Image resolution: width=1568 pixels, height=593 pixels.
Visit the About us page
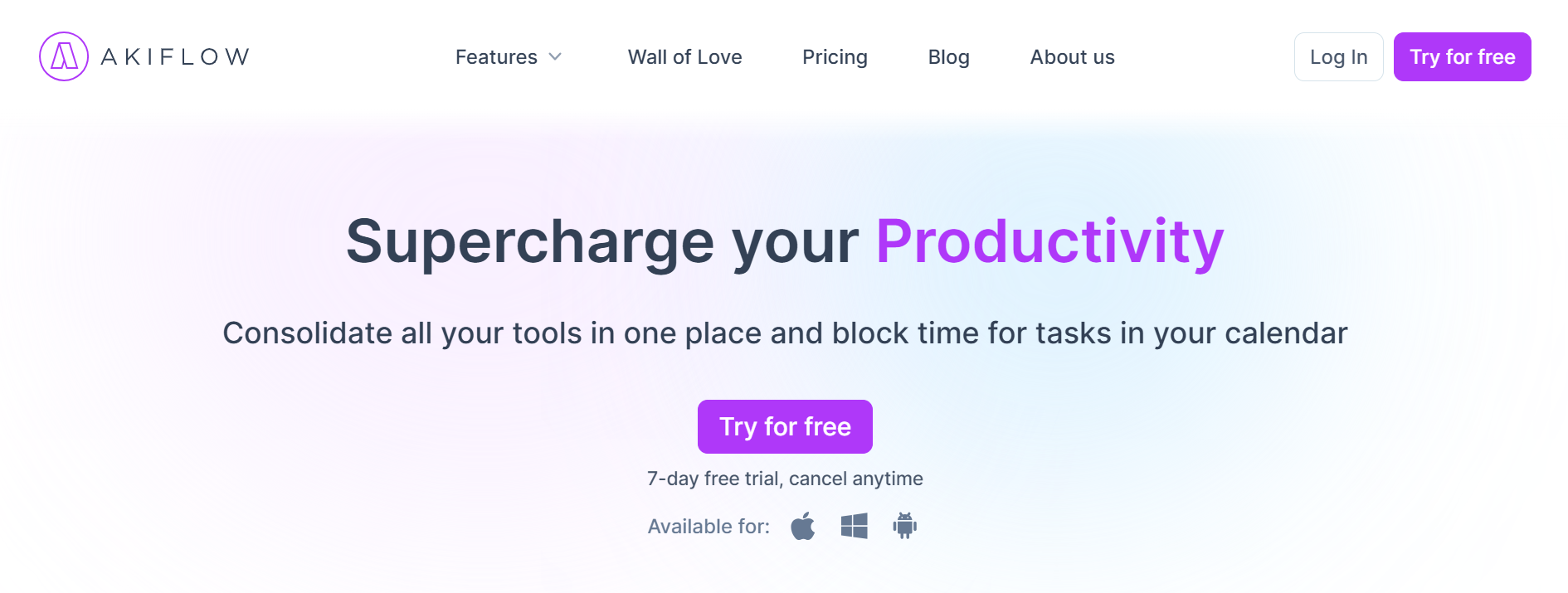click(x=1072, y=57)
